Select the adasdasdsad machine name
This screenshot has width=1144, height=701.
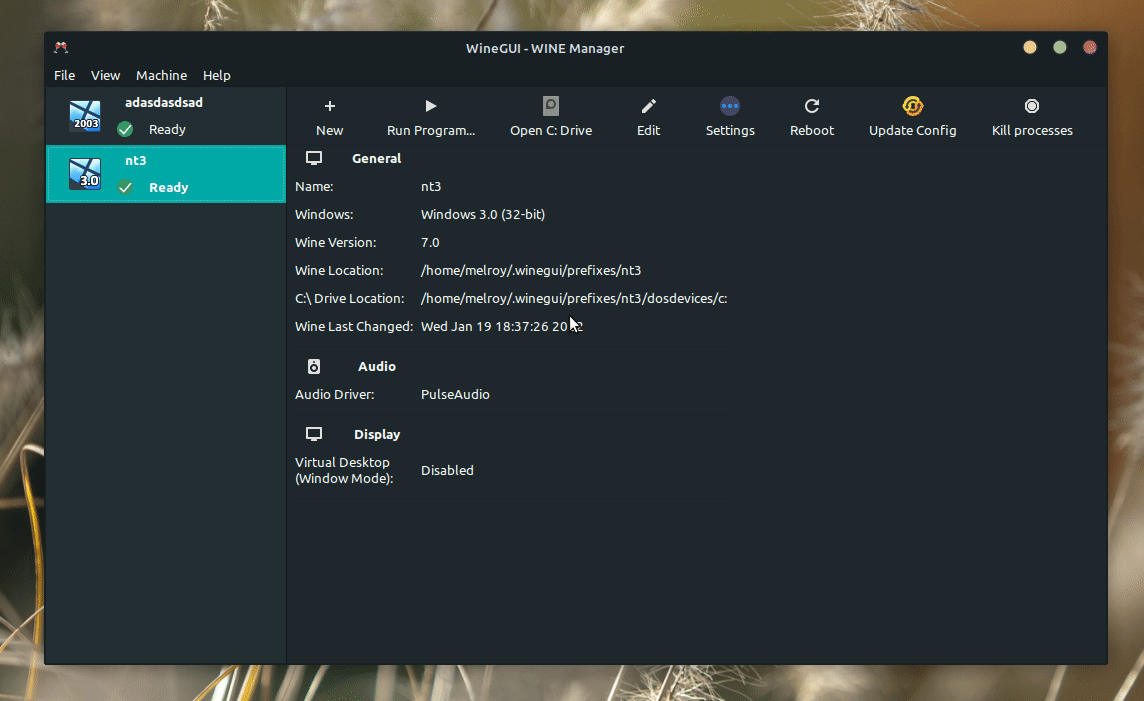click(x=164, y=102)
